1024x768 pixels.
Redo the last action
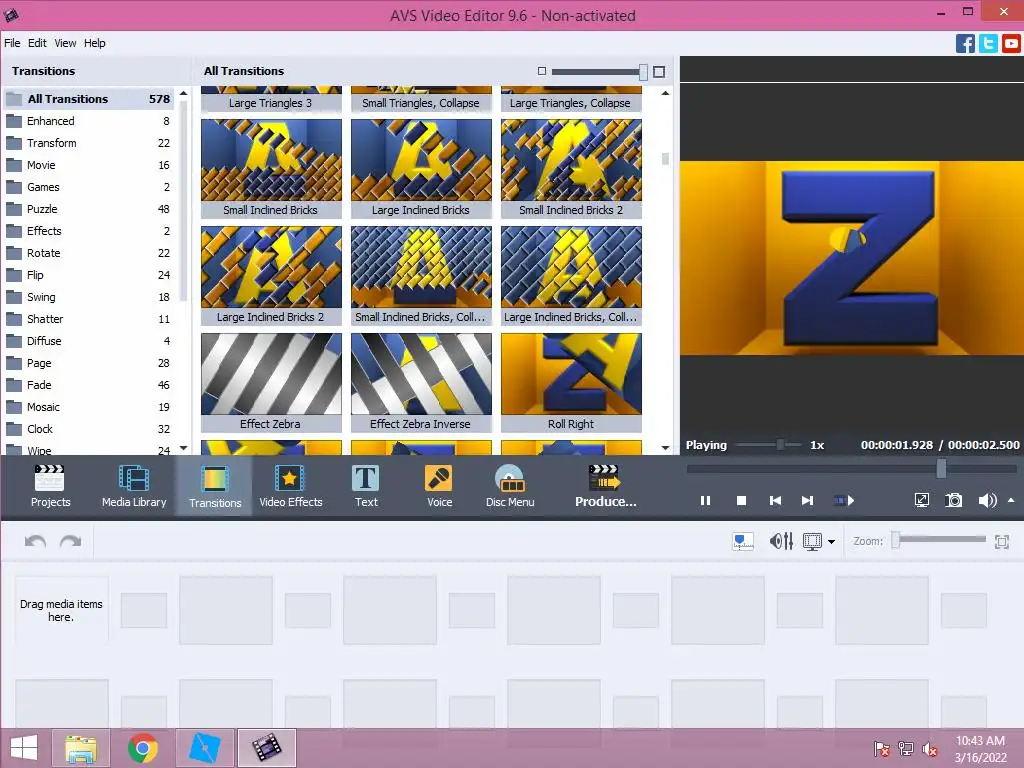(71, 541)
